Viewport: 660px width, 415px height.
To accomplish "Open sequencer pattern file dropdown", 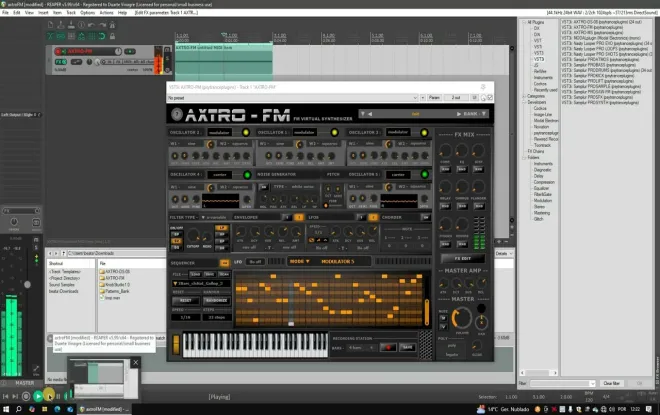I will (201, 284).
